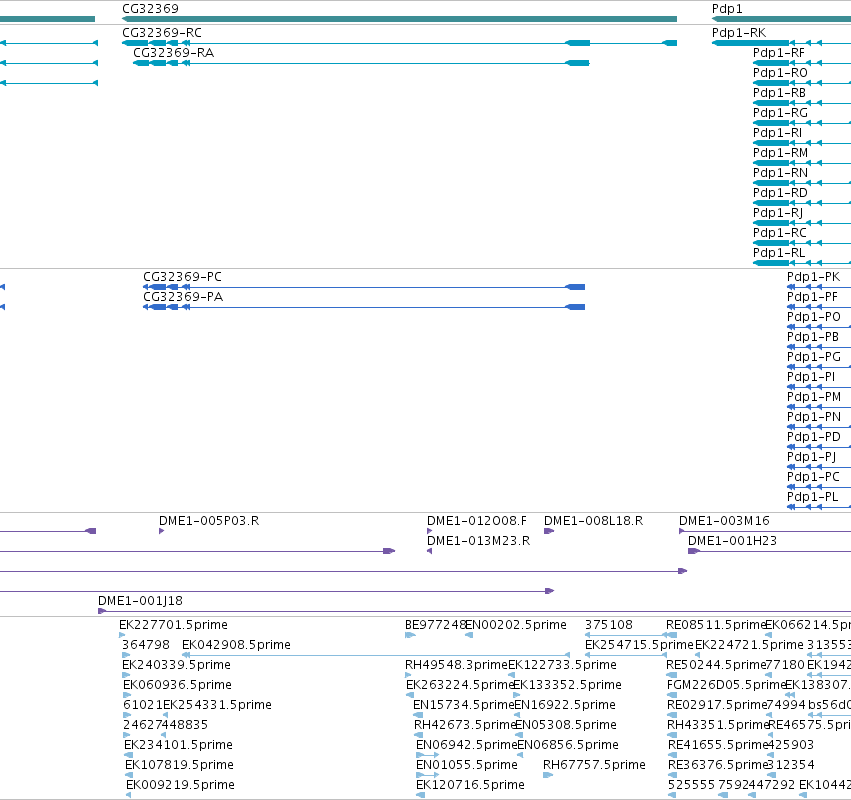Open EST EK107819.5prime label

pos(179,765)
